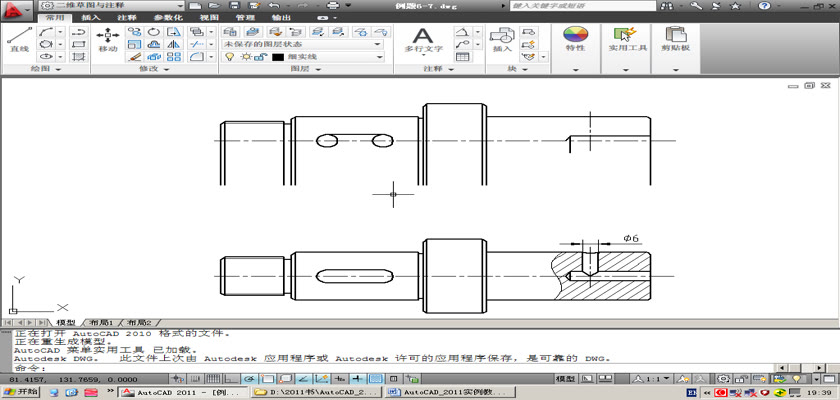840x400 pixels.
Task: Click the black layer color swatch
Action: tap(276, 58)
